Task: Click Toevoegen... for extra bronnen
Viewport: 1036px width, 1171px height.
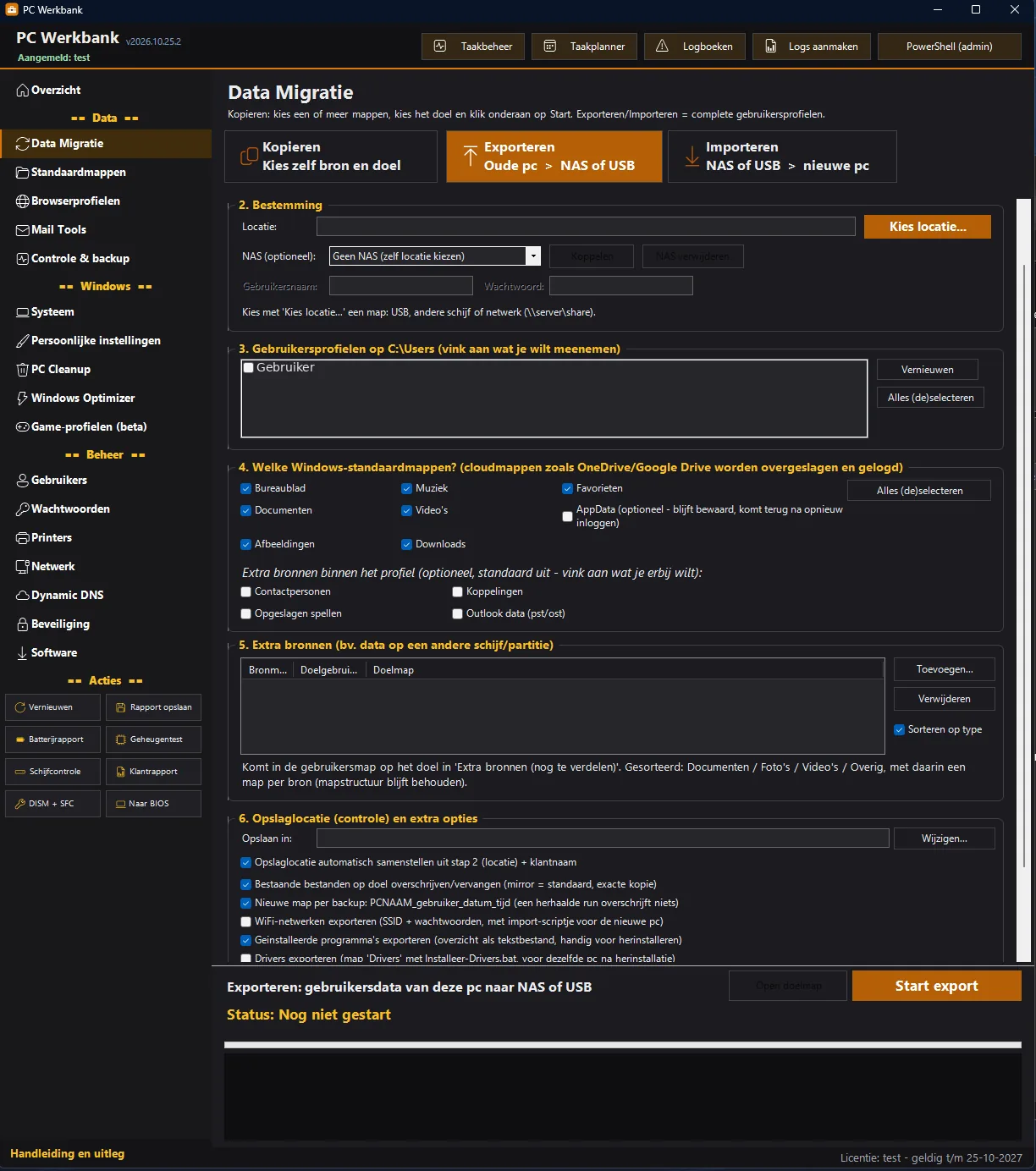Action: (x=945, y=669)
